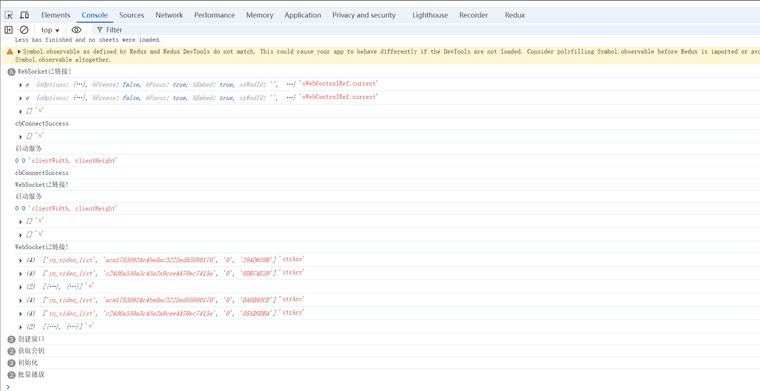Select the 'Less has finished' log line
The height and width of the screenshot is (391, 760).
[88, 40]
